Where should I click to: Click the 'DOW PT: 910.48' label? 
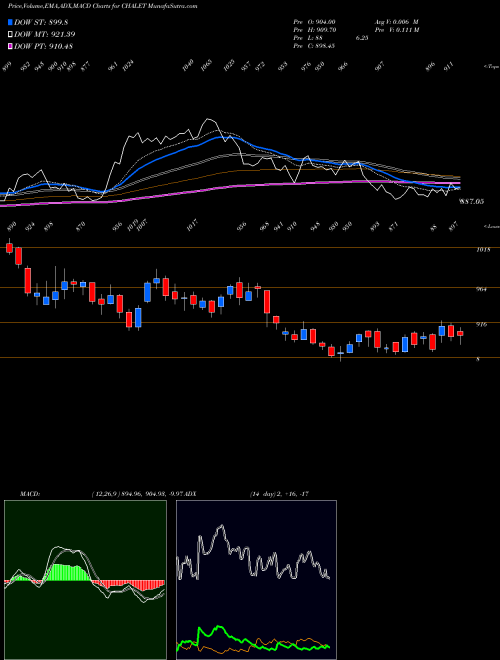pos(44,46)
